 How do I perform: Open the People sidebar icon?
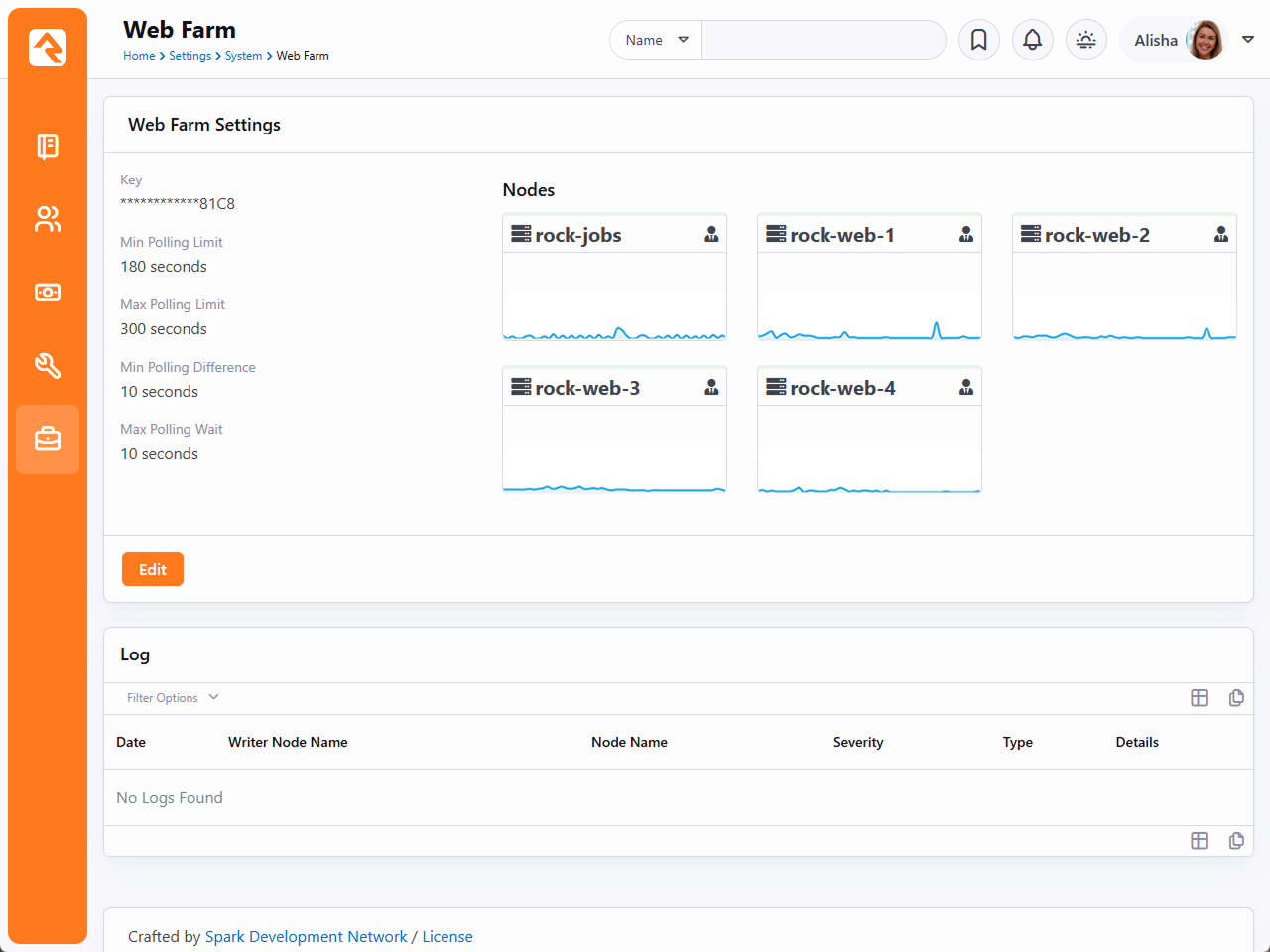coord(48,219)
